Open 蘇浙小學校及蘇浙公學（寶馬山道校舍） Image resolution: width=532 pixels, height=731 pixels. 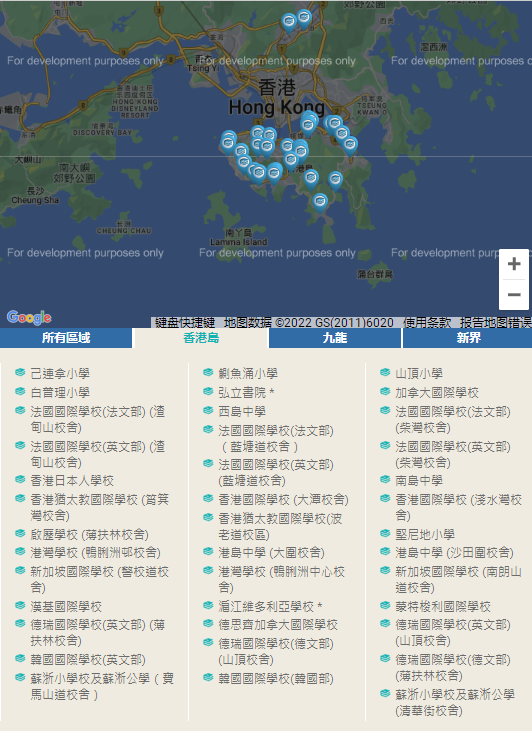pos(102,687)
